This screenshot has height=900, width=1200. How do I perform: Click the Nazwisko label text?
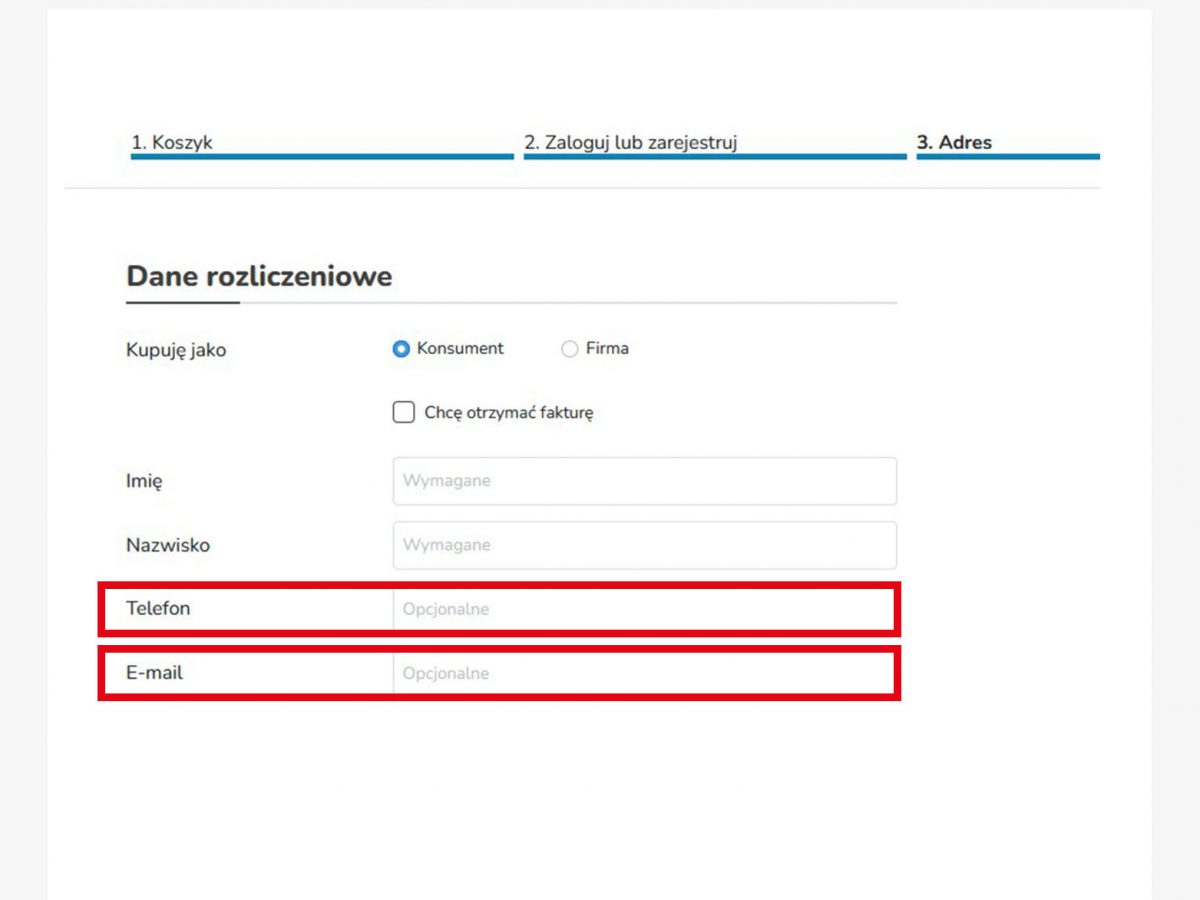[x=168, y=545]
